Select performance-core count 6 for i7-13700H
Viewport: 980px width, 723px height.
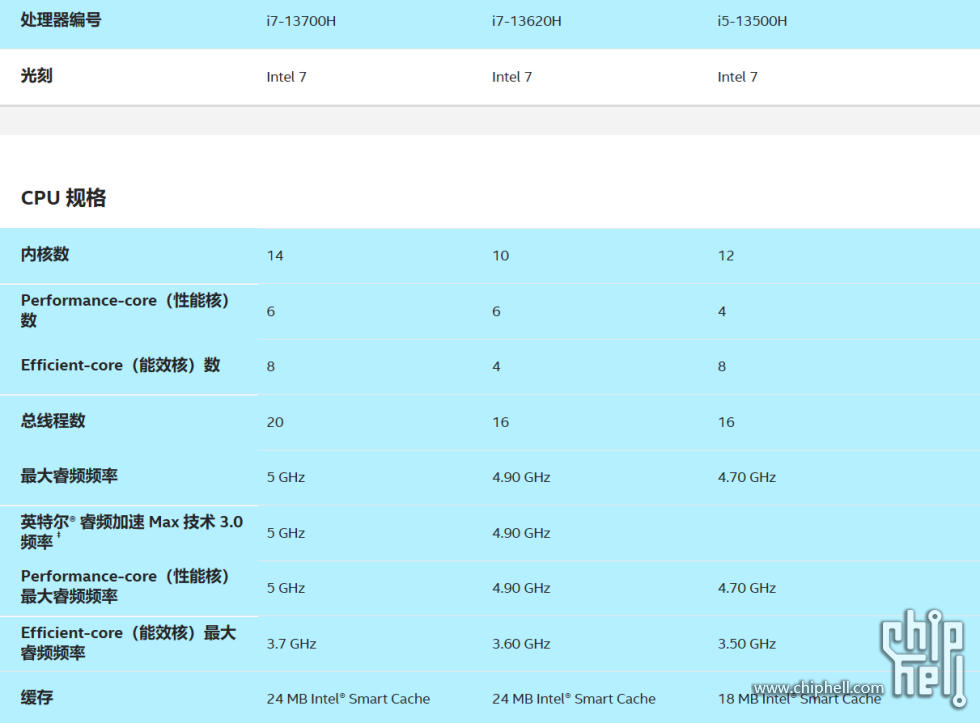click(x=271, y=311)
